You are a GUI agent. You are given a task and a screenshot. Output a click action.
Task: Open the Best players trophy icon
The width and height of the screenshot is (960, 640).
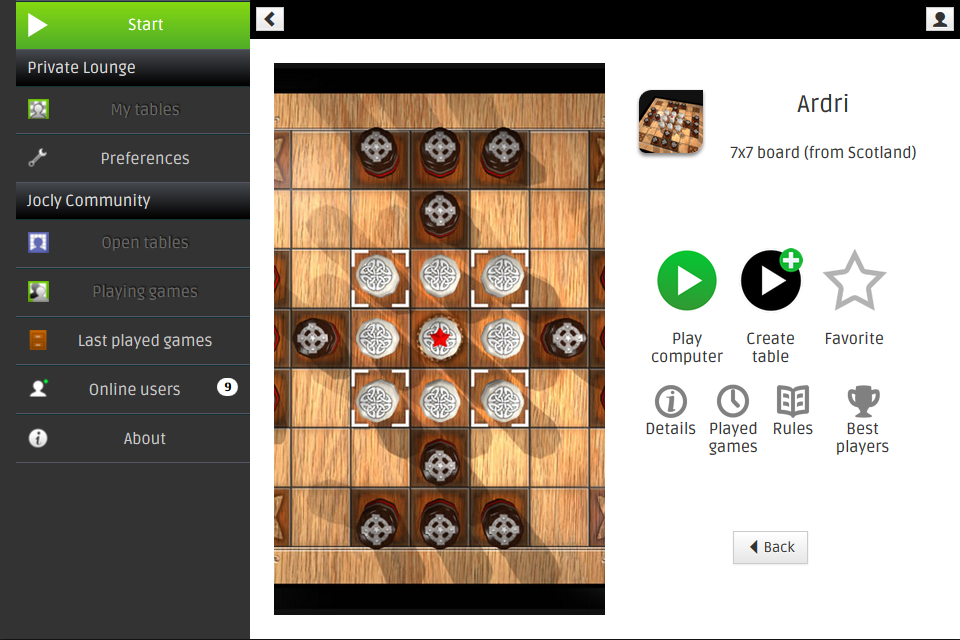coord(863,402)
